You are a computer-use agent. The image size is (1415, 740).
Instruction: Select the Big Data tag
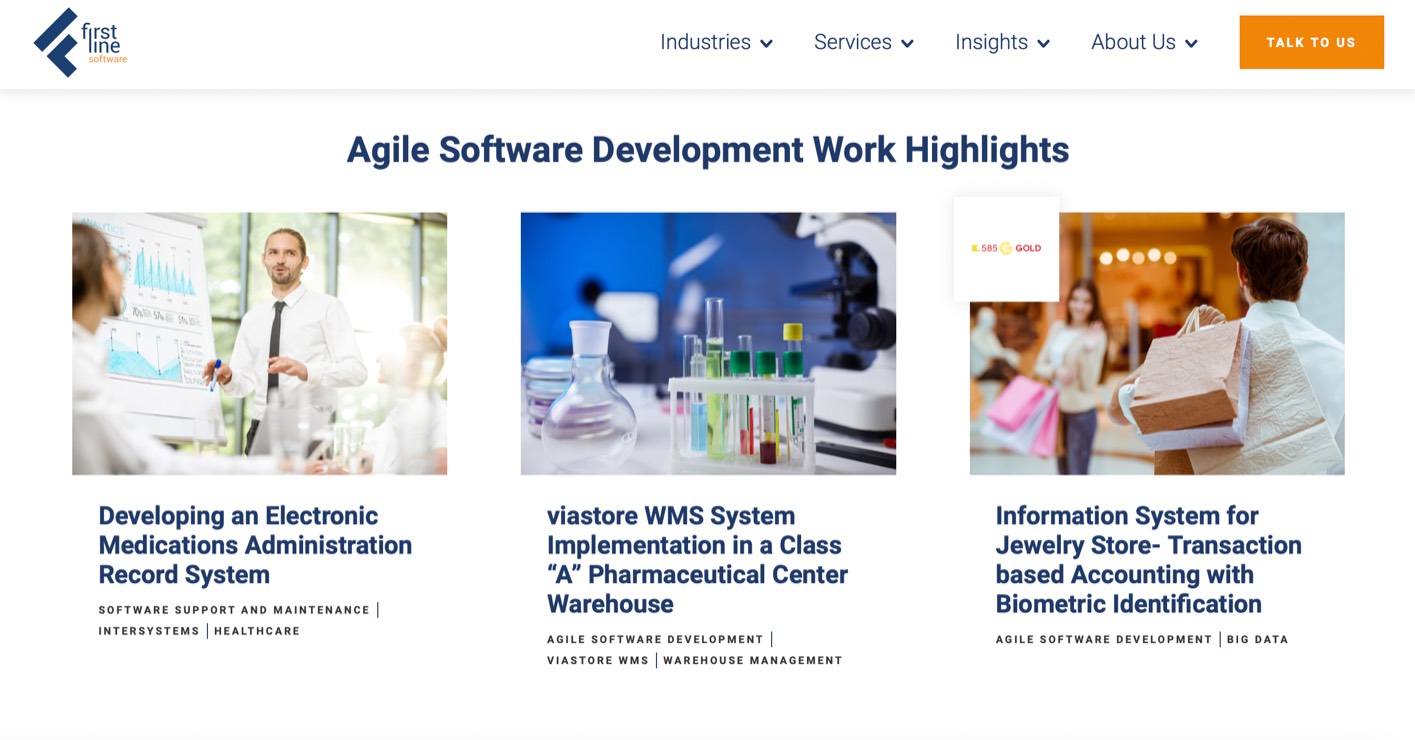pos(1258,639)
